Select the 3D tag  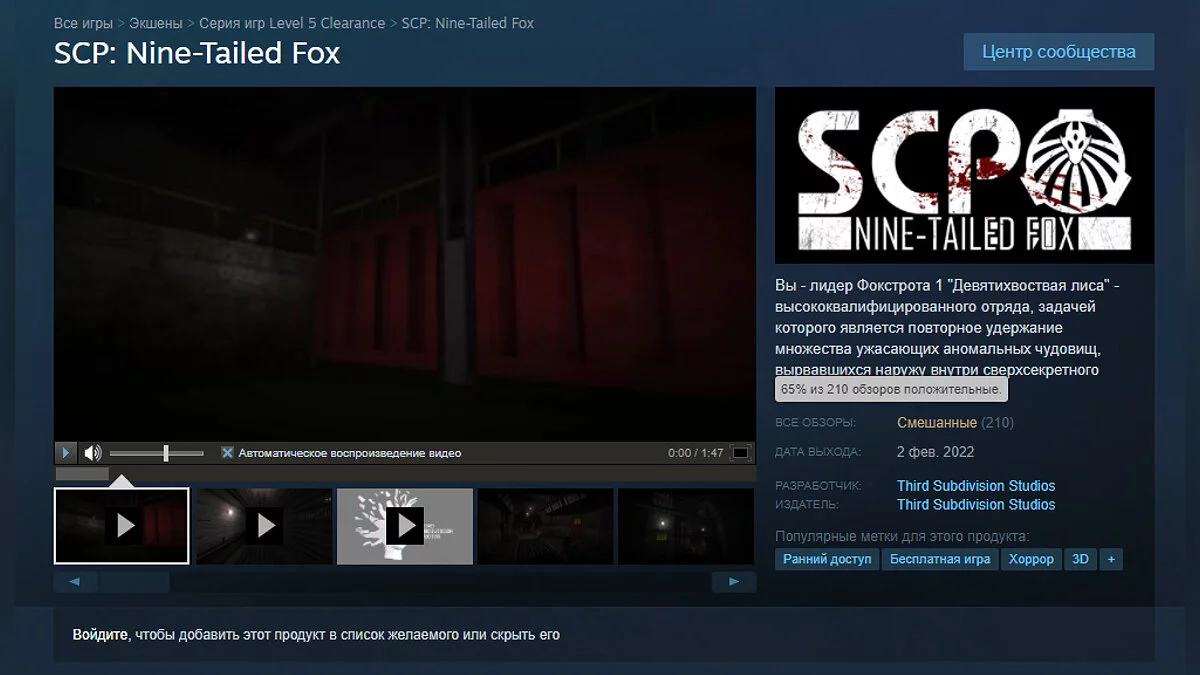point(1080,559)
